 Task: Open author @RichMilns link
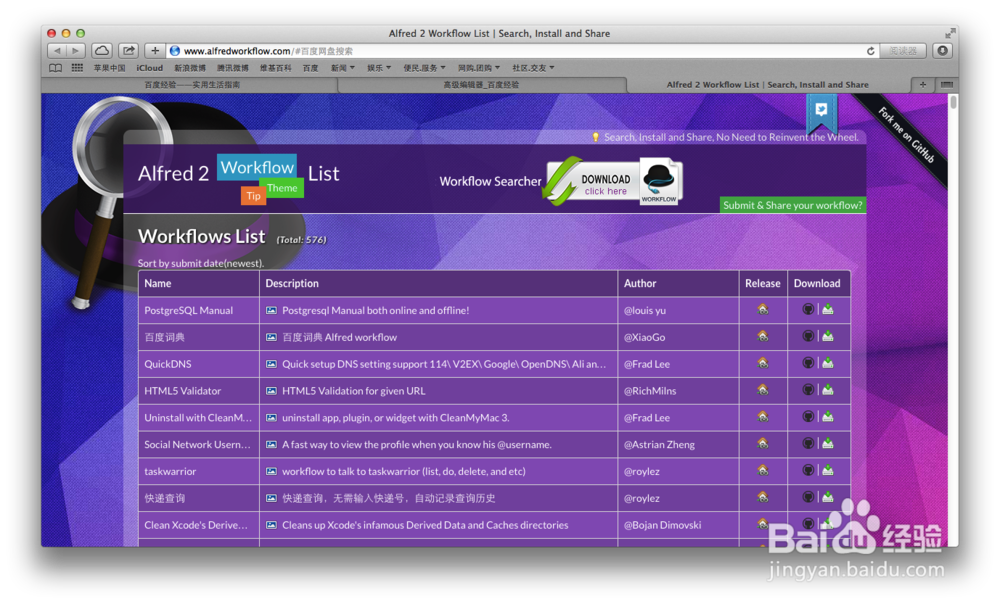(650, 391)
